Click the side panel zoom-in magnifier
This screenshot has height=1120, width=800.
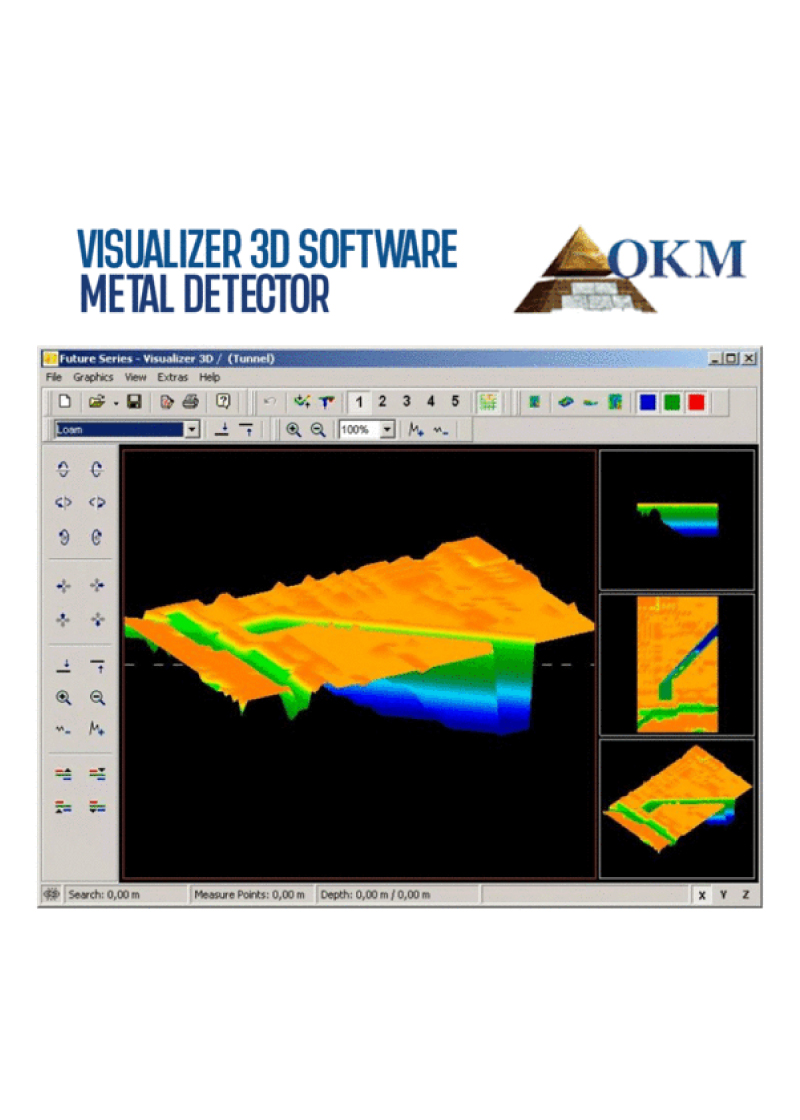coord(64,698)
